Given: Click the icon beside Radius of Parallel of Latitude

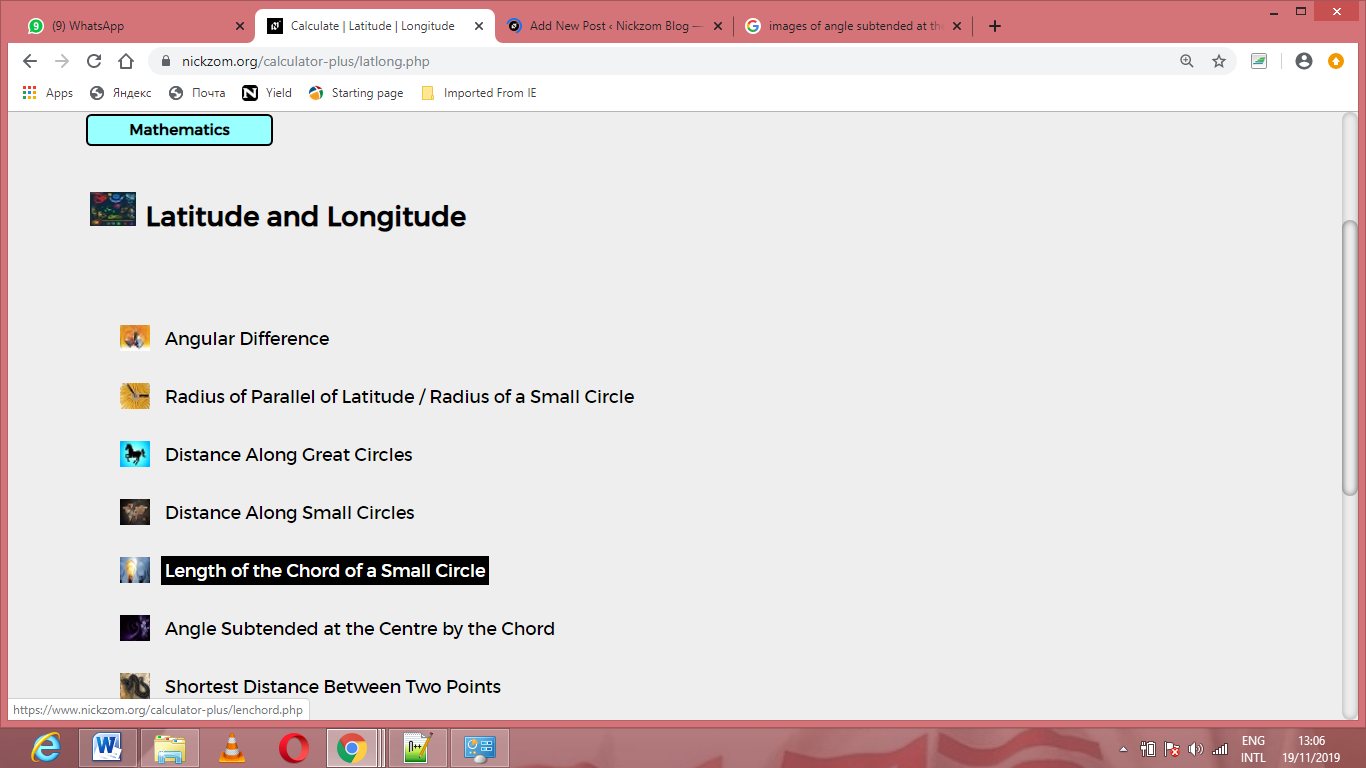Looking at the screenshot, I should tap(135, 396).
